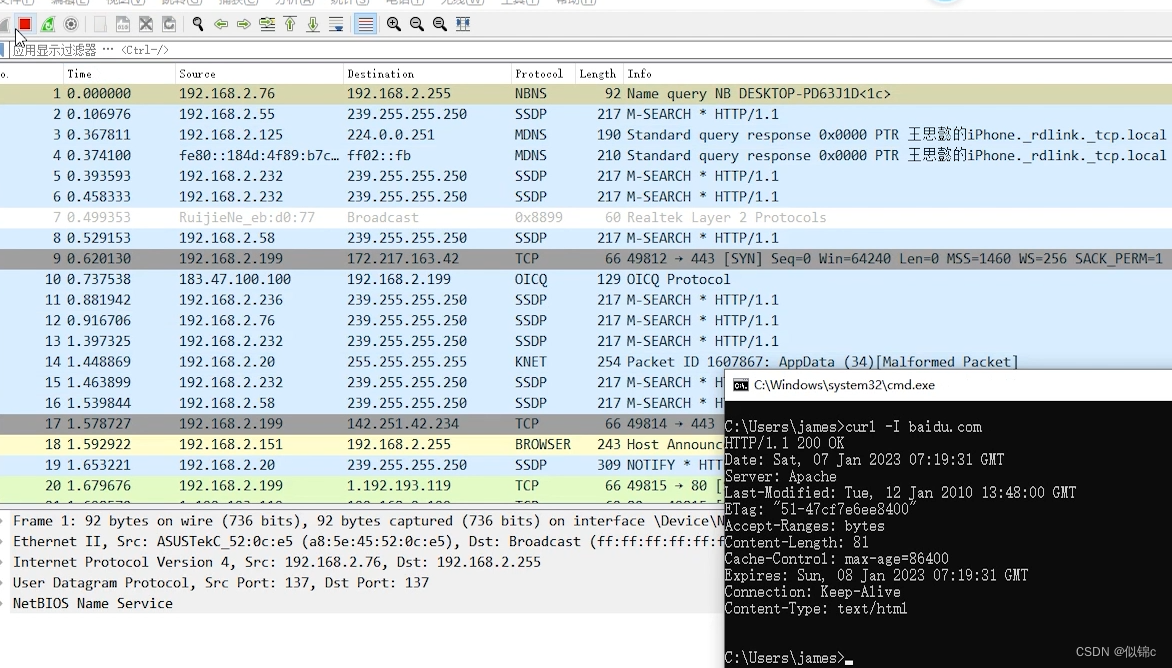Select packet 17 TCP to 142.251.42.234
The image size is (1172, 668).
pyautogui.click(x=362, y=424)
